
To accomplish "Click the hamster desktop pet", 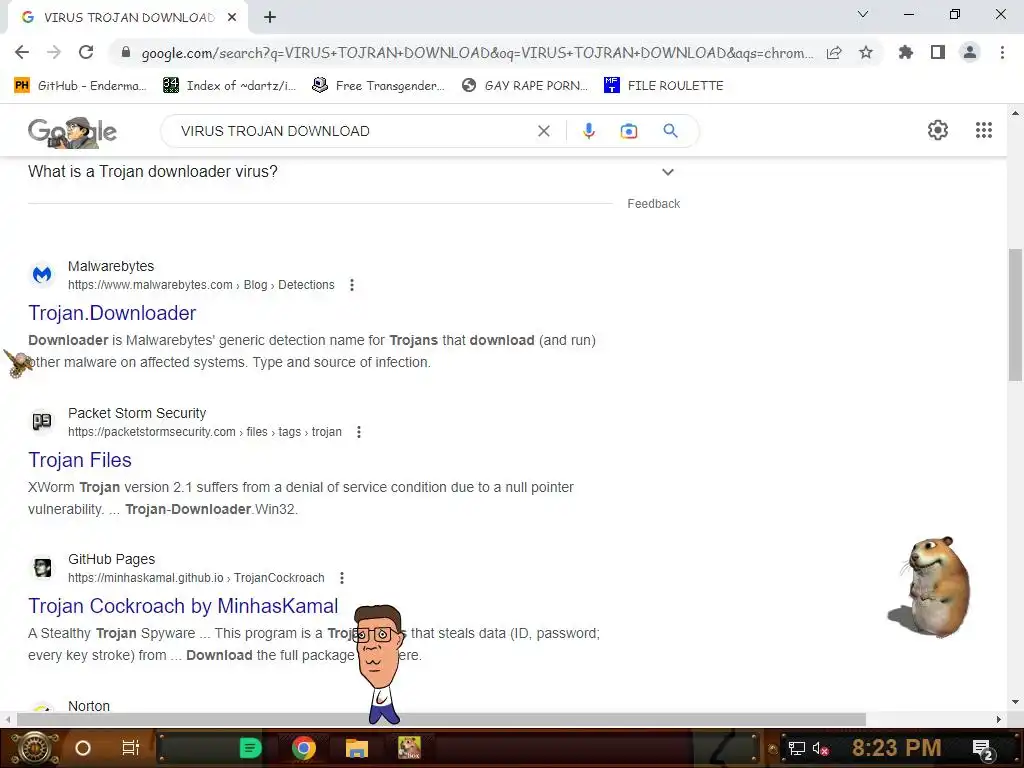I will click(x=929, y=587).
